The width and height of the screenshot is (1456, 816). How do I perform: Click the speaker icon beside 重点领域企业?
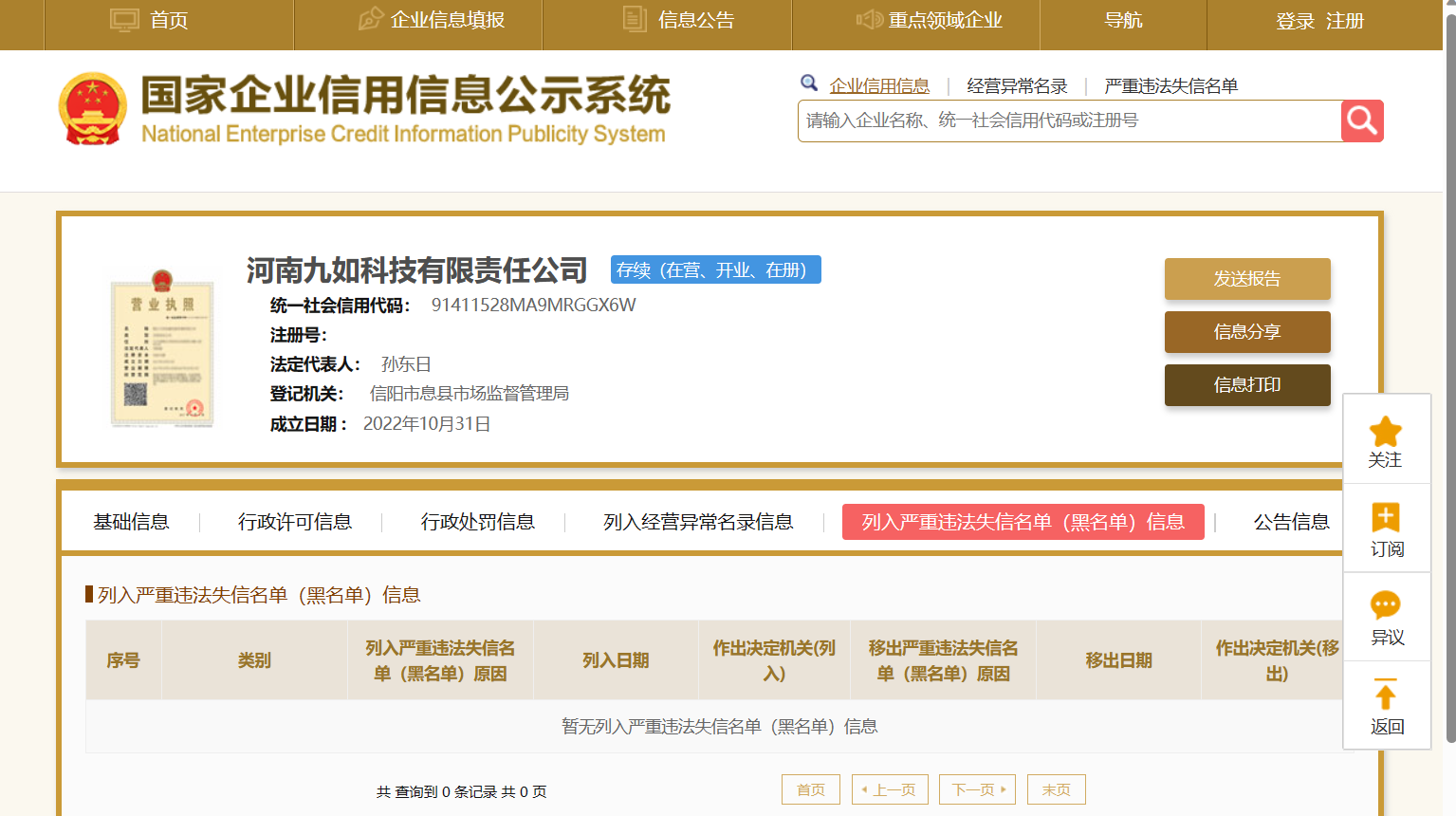(x=869, y=20)
